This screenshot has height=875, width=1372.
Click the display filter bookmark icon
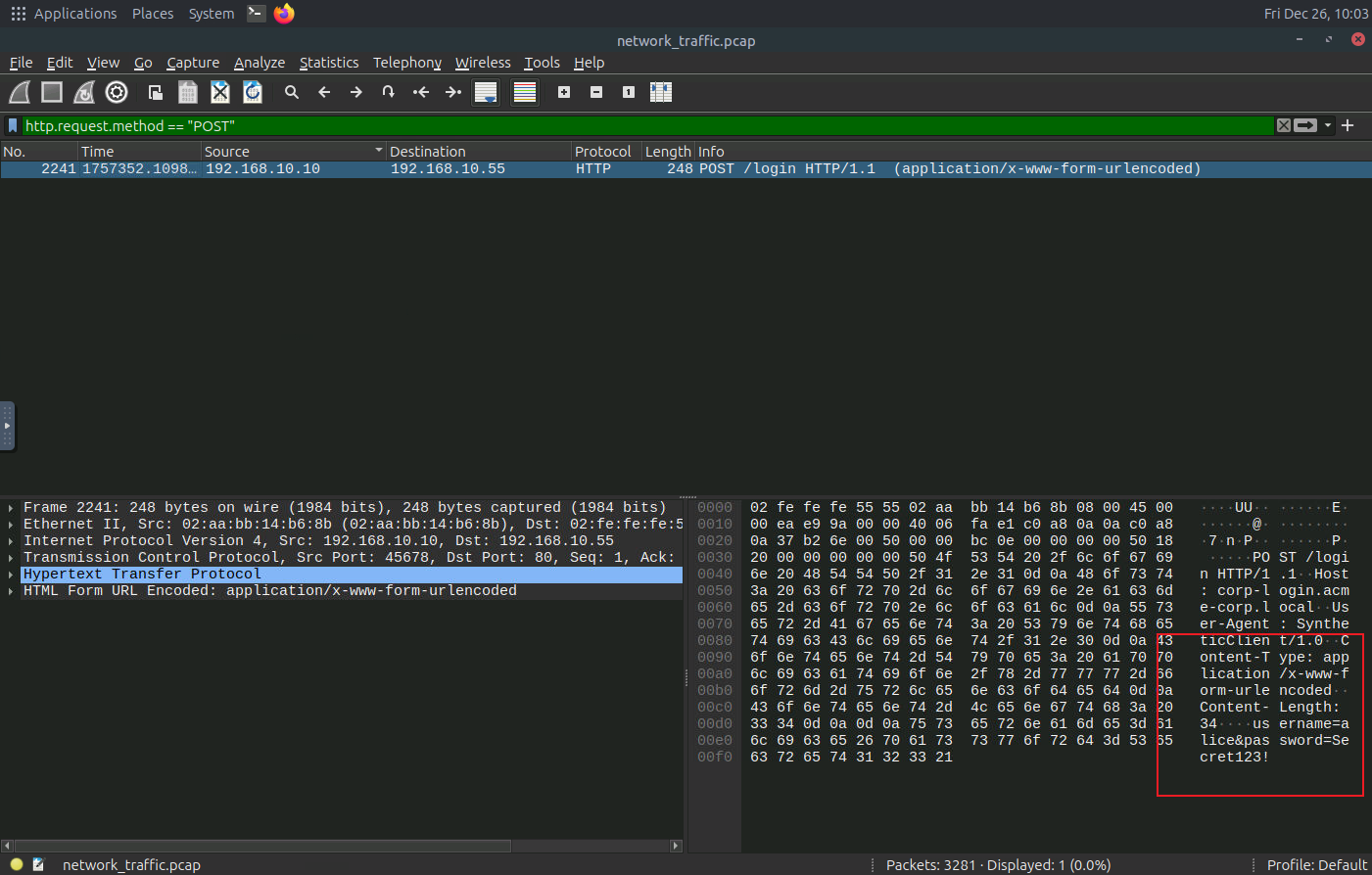[13, 125]
